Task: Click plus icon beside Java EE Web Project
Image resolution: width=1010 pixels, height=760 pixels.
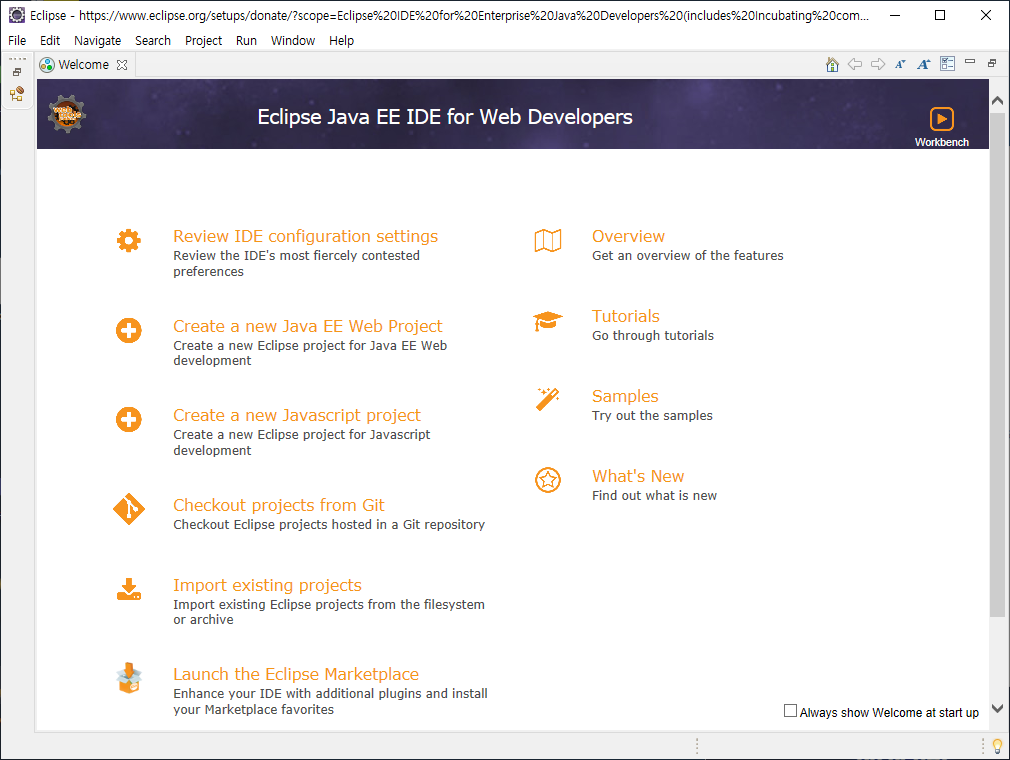Action: click(129, 330)
